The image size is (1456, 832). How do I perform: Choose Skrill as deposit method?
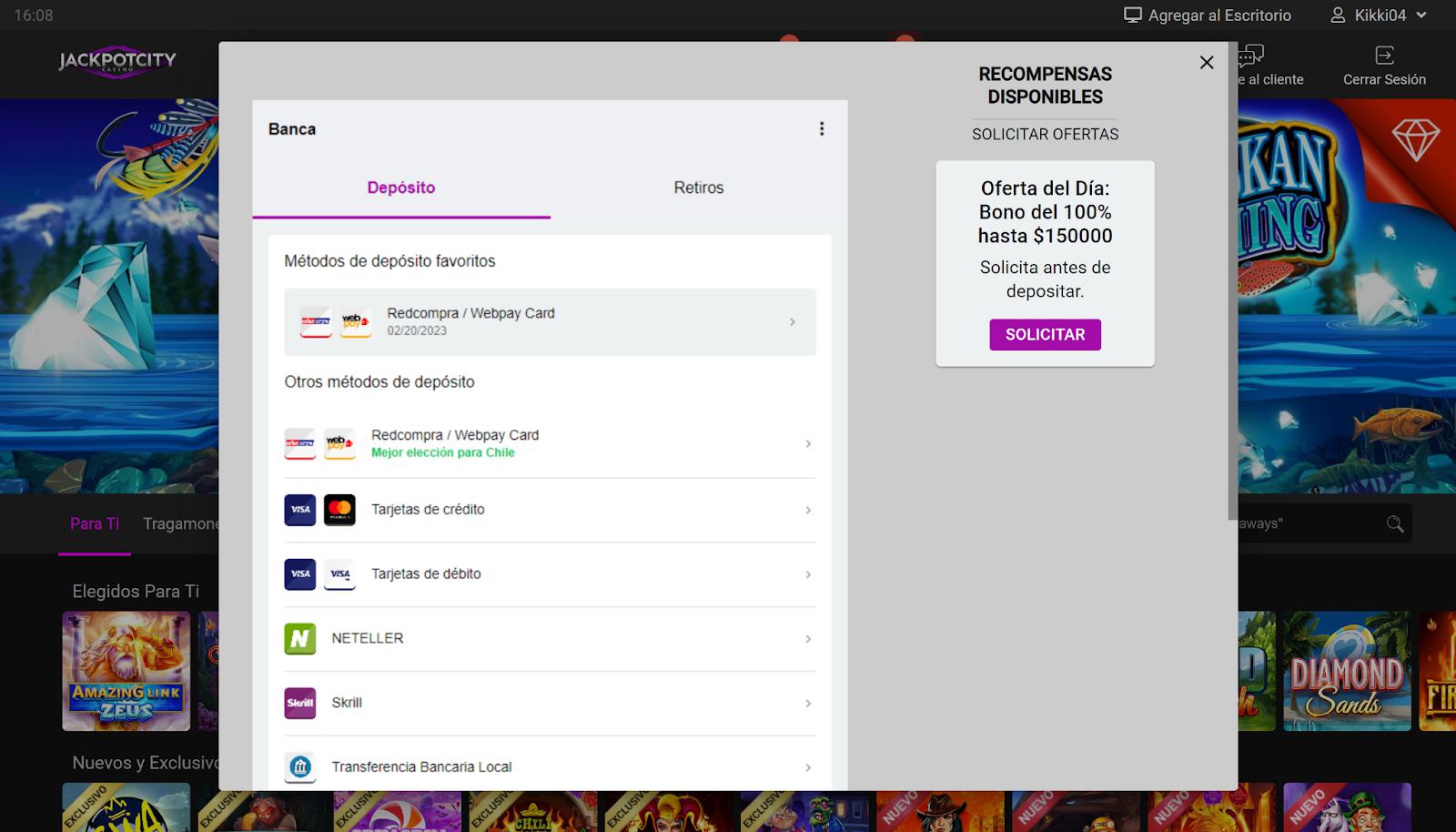click(550, 703)
